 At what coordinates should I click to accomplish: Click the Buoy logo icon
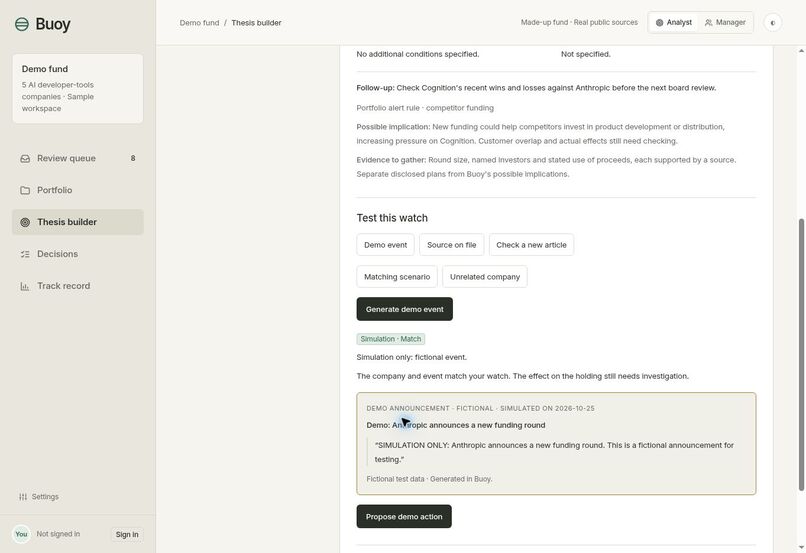[x=22, y=24]
